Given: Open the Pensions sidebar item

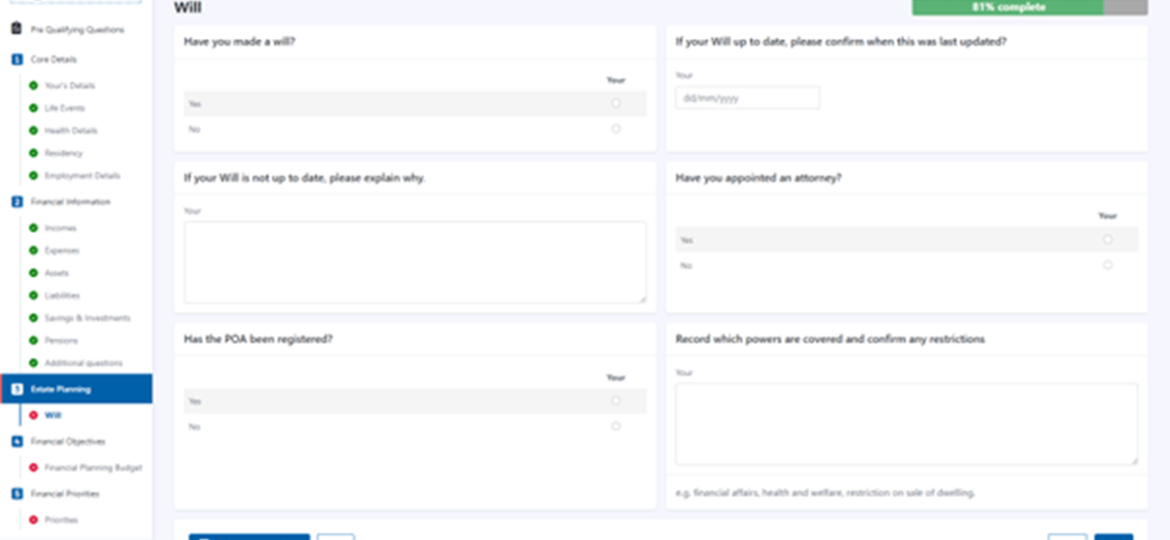Looking at the screenshot, I should click(x=61, y=340).
